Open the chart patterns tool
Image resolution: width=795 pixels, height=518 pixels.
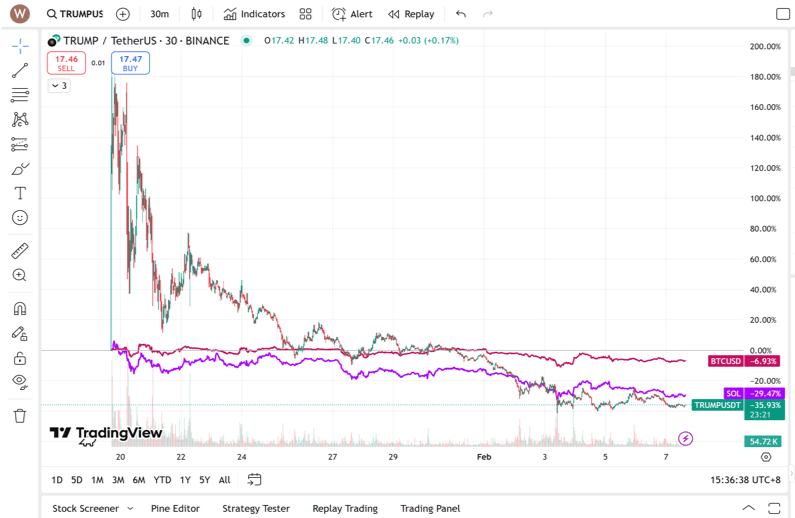coord(20,119)
